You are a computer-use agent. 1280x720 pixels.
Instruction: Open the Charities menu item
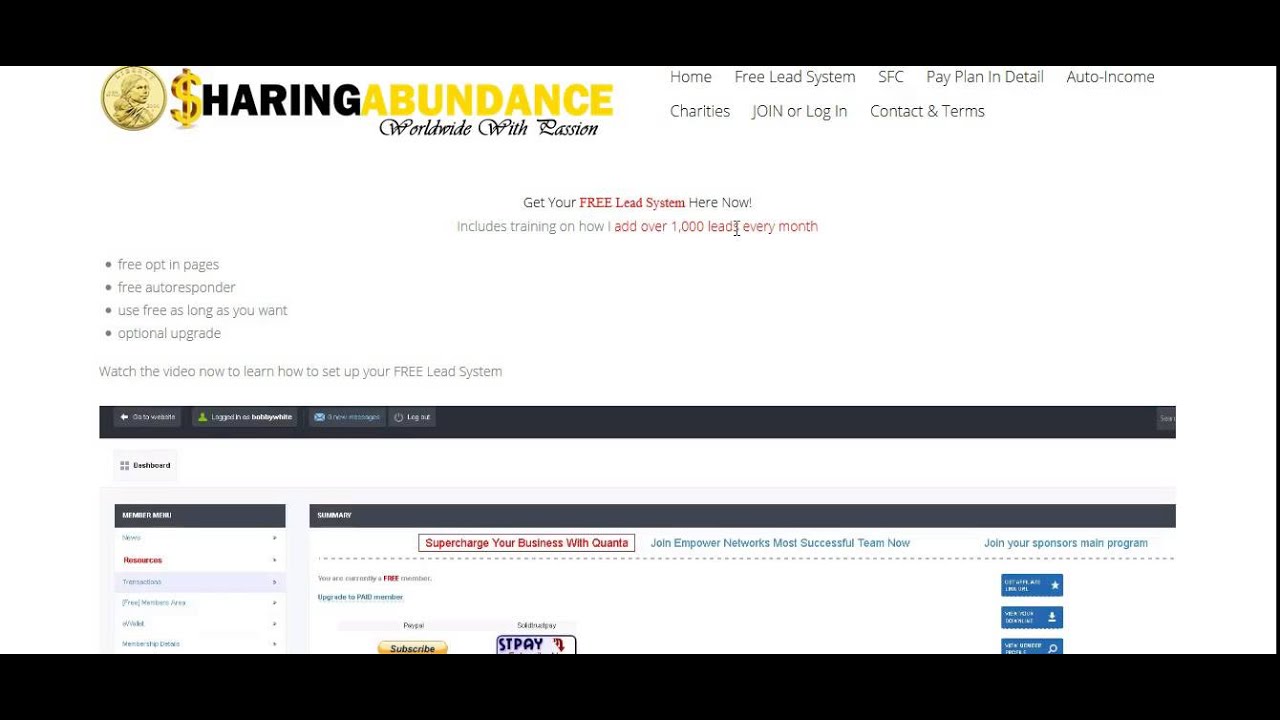[700, 111]
